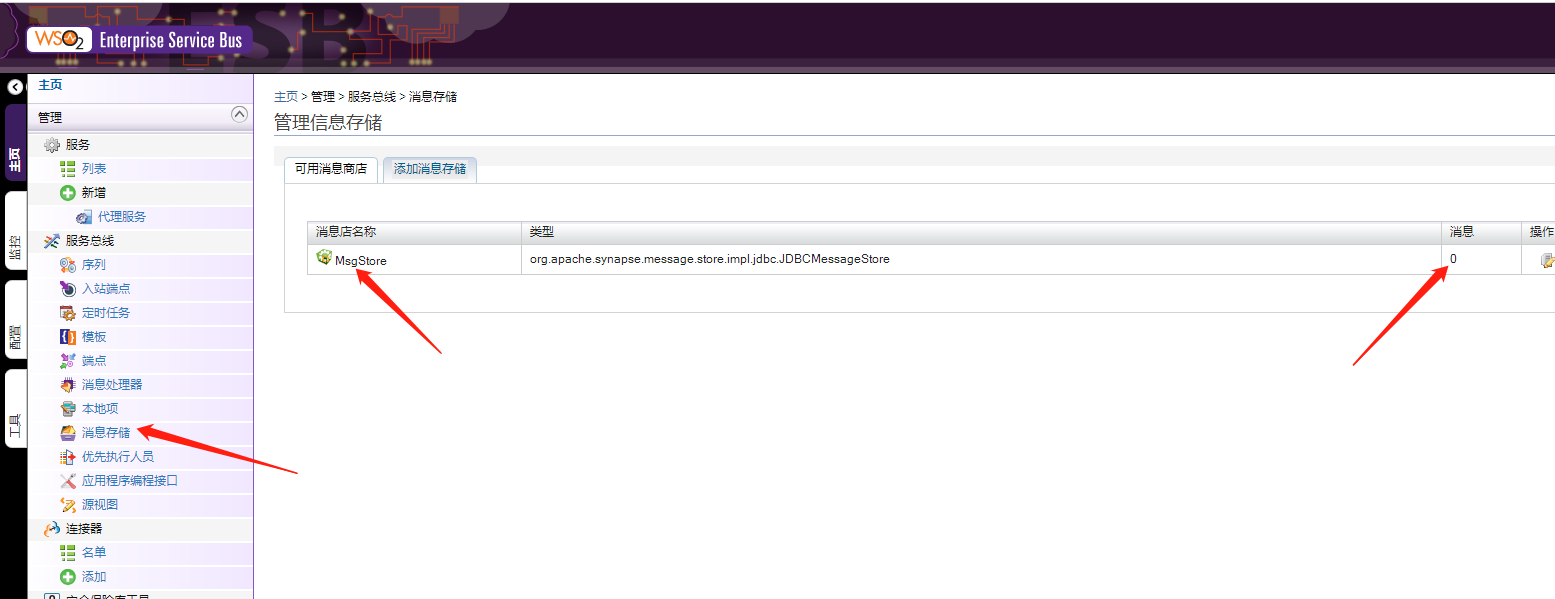The width and height of the screenshot is (1555, 599).
Task: Open 源视图 link
Action: click(x=100, y=505)
